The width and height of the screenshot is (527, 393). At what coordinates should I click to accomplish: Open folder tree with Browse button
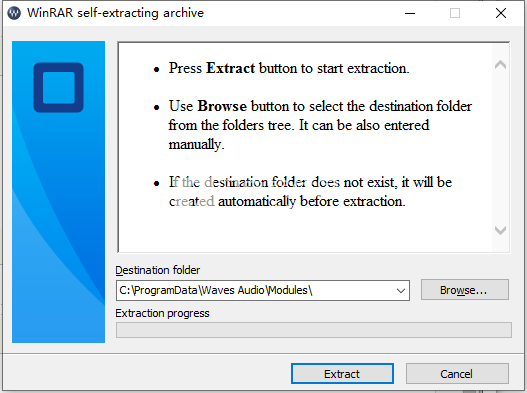pyautogui.click(x=465, y=290)
